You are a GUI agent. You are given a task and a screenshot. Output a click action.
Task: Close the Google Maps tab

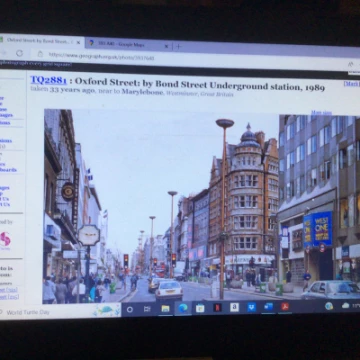[166, 46]
